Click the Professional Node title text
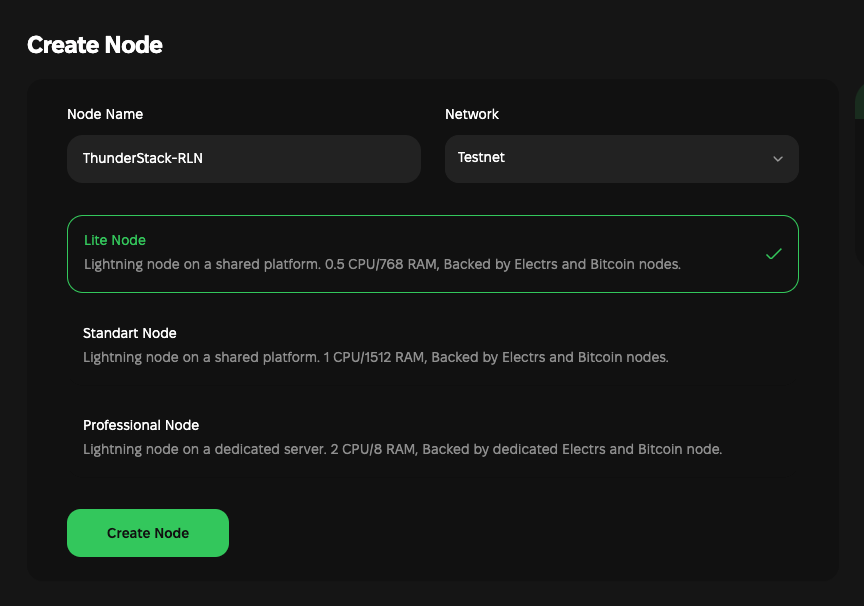This screenshot has height=606, width=864. (x=141, y=425)
